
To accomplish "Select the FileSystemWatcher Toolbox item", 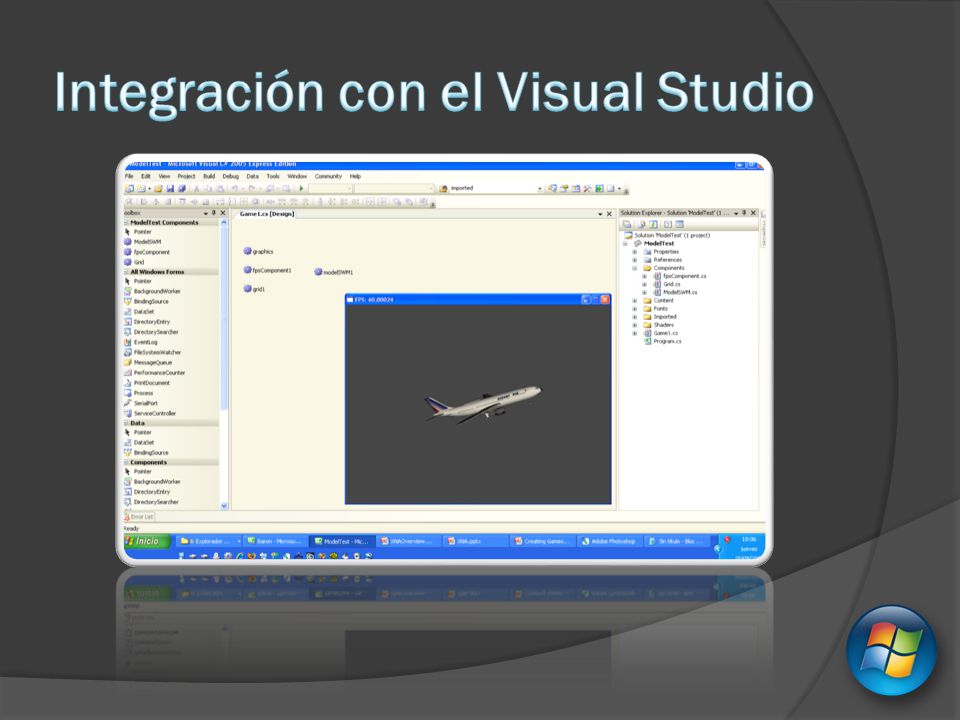I will pos(152,353).
